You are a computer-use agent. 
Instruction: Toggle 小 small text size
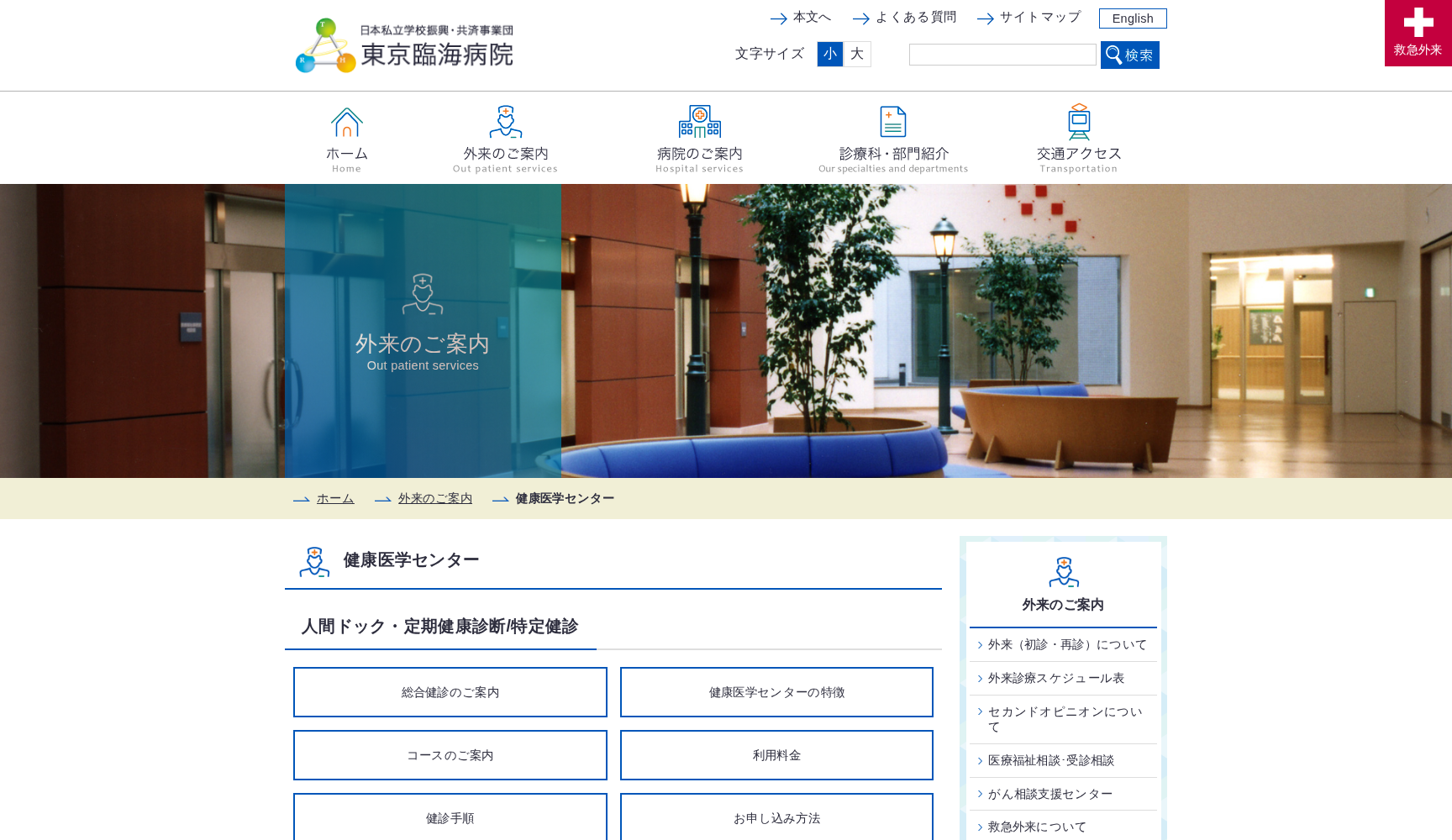pyautogui.click(x=830, y=54)
